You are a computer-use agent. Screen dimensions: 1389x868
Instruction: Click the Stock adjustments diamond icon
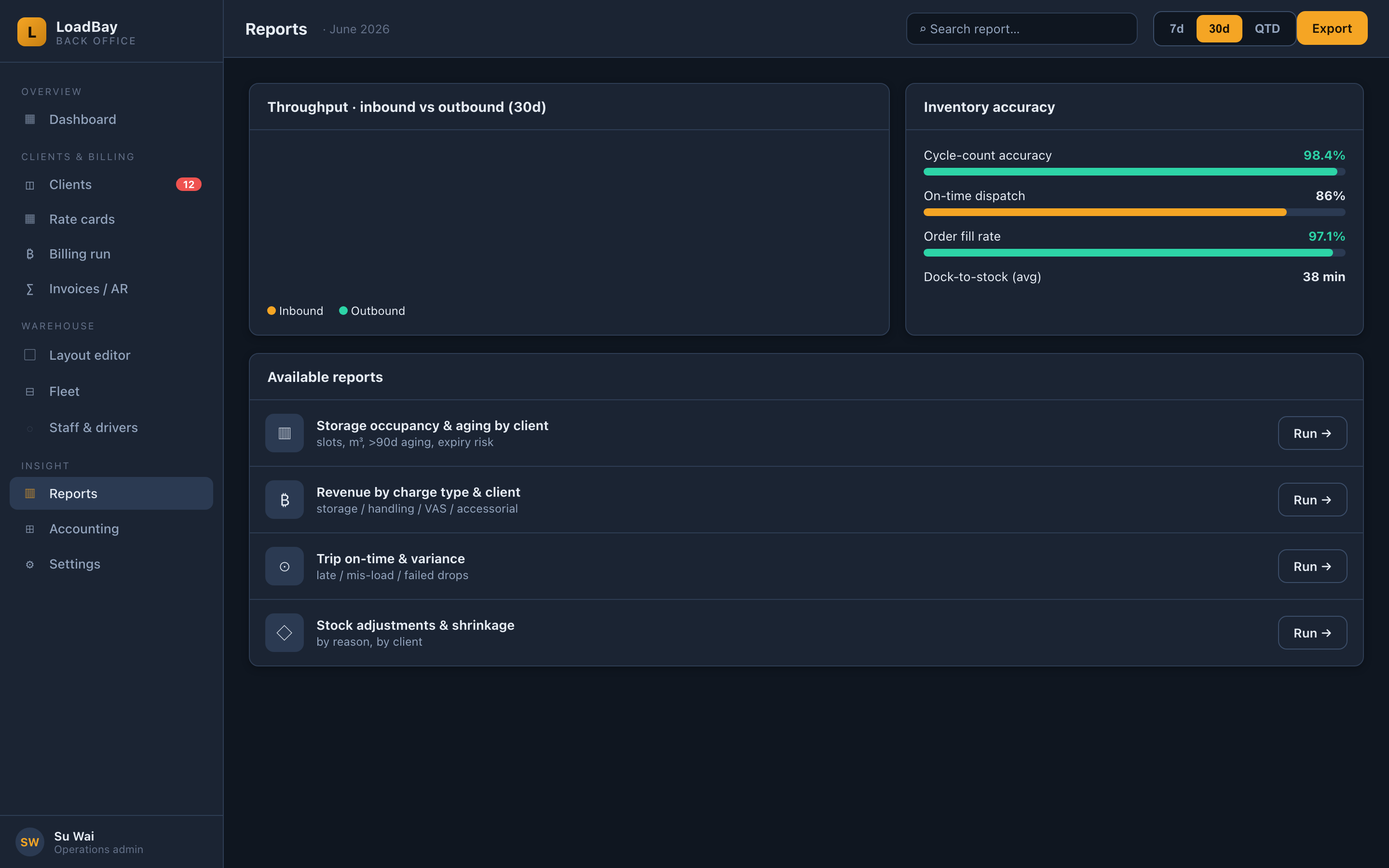click(x=284, y=633)
